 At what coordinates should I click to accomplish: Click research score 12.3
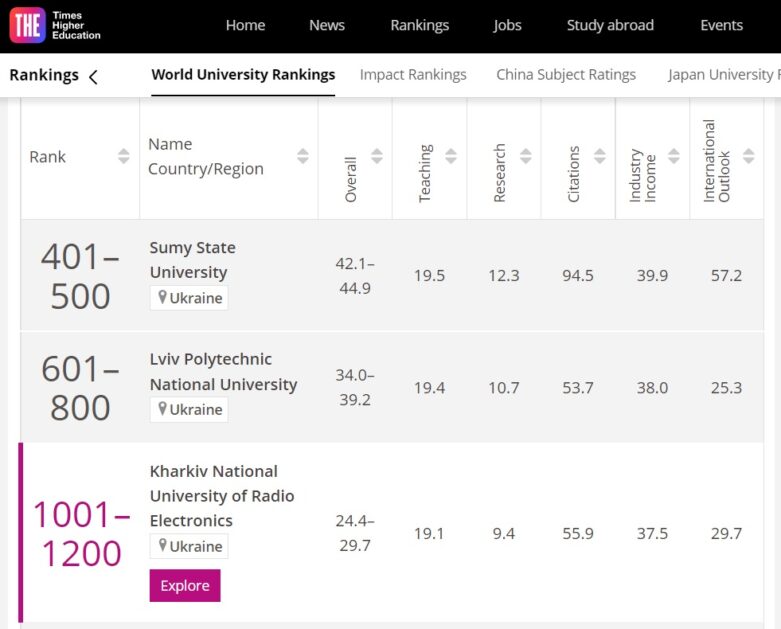tap(504, 275)
